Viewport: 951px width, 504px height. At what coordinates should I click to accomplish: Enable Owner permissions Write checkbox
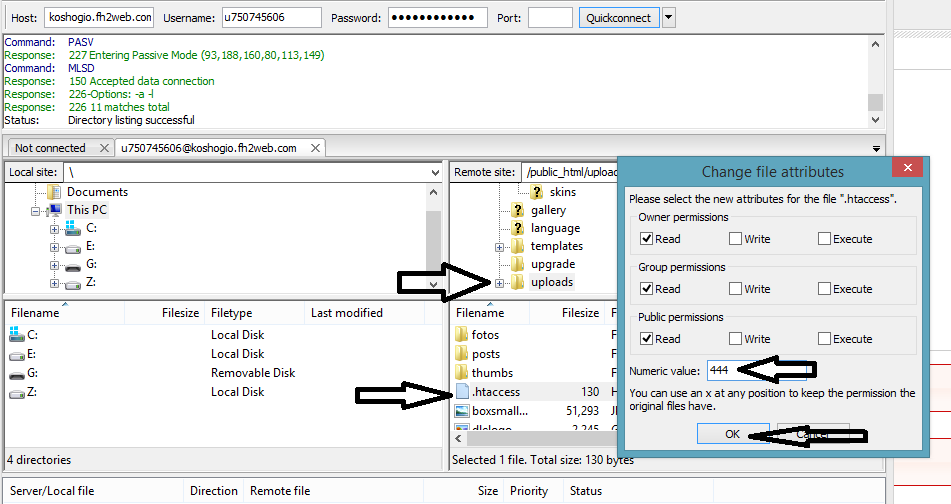coord(735,239)
